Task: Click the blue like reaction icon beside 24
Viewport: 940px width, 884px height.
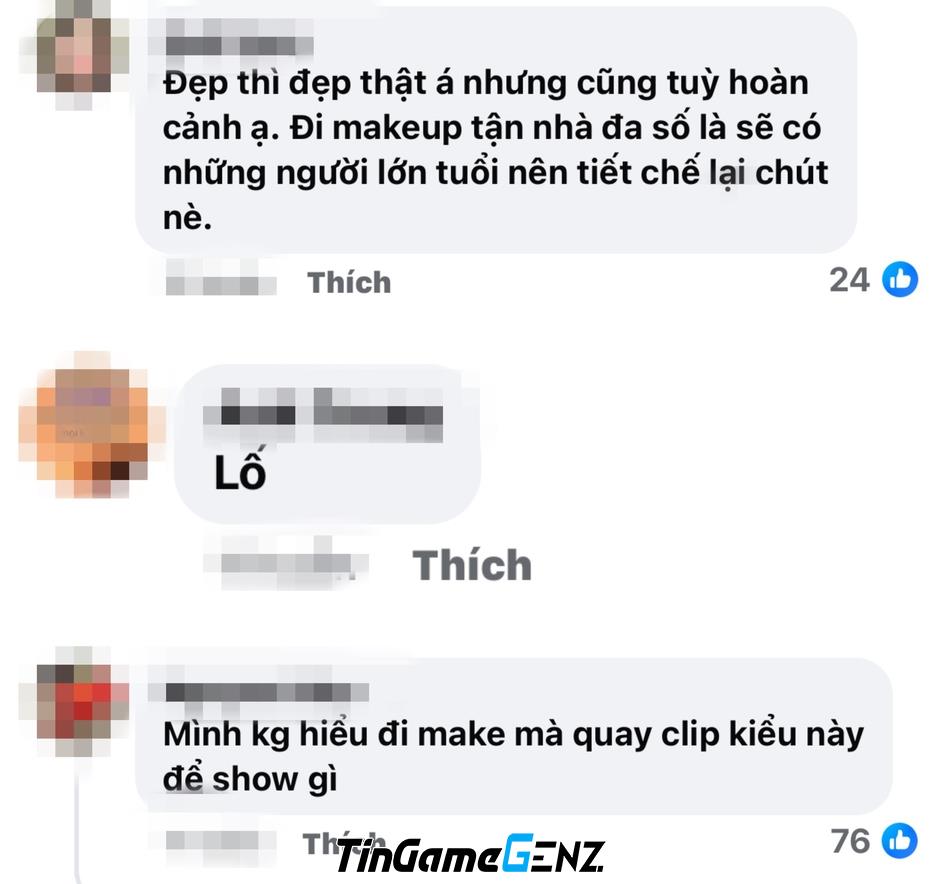Action: (x=900, y=279)
